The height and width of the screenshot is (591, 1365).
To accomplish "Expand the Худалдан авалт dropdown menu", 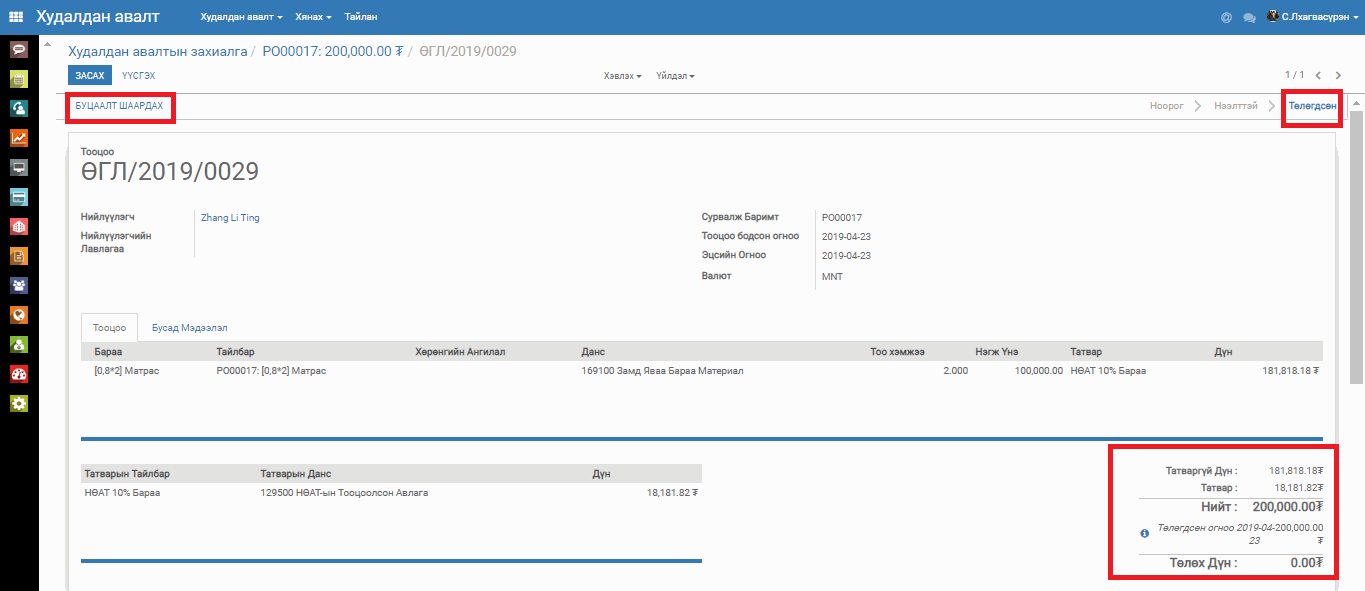I will coord(241,17).
